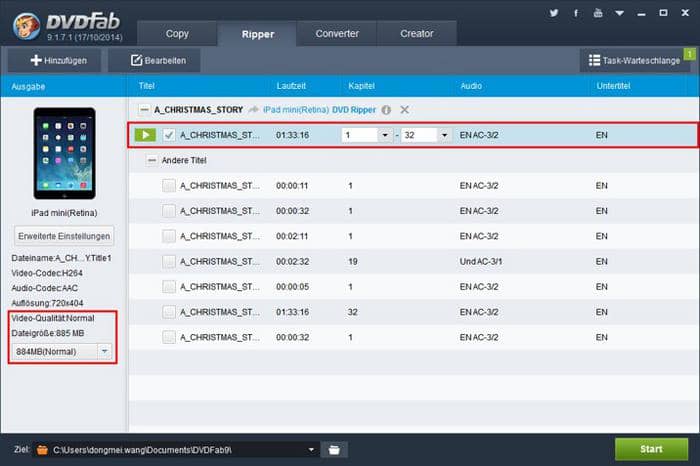
Task: Click the green Start button
Action: point(651,449)
